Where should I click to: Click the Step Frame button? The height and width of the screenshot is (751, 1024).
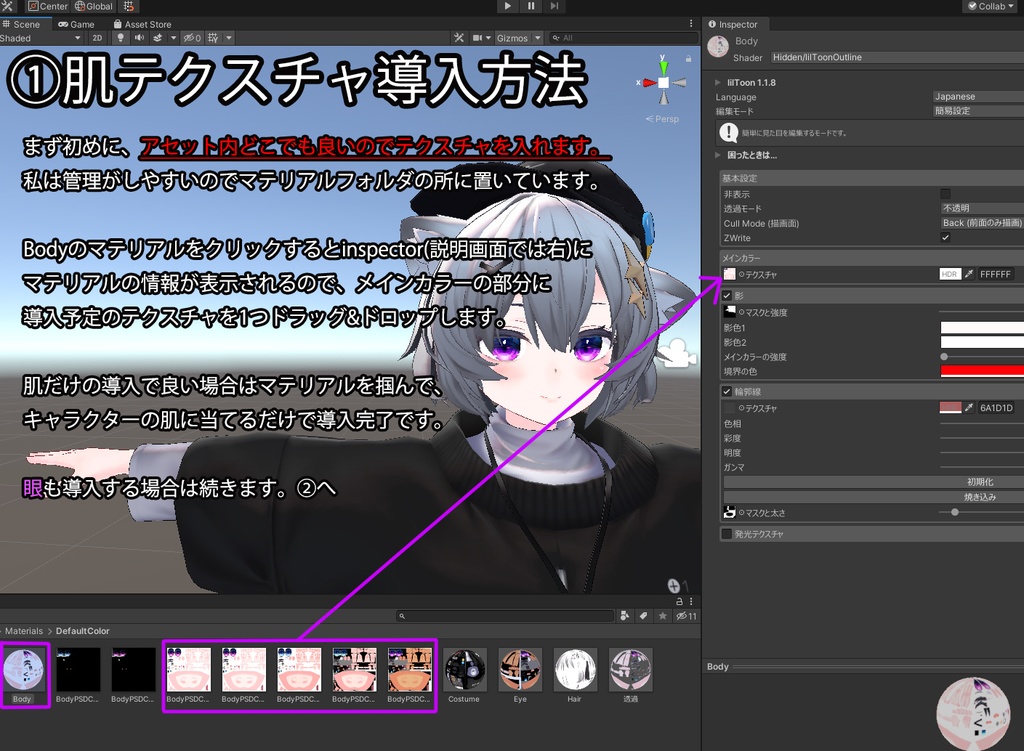click(x=553, y=6)
